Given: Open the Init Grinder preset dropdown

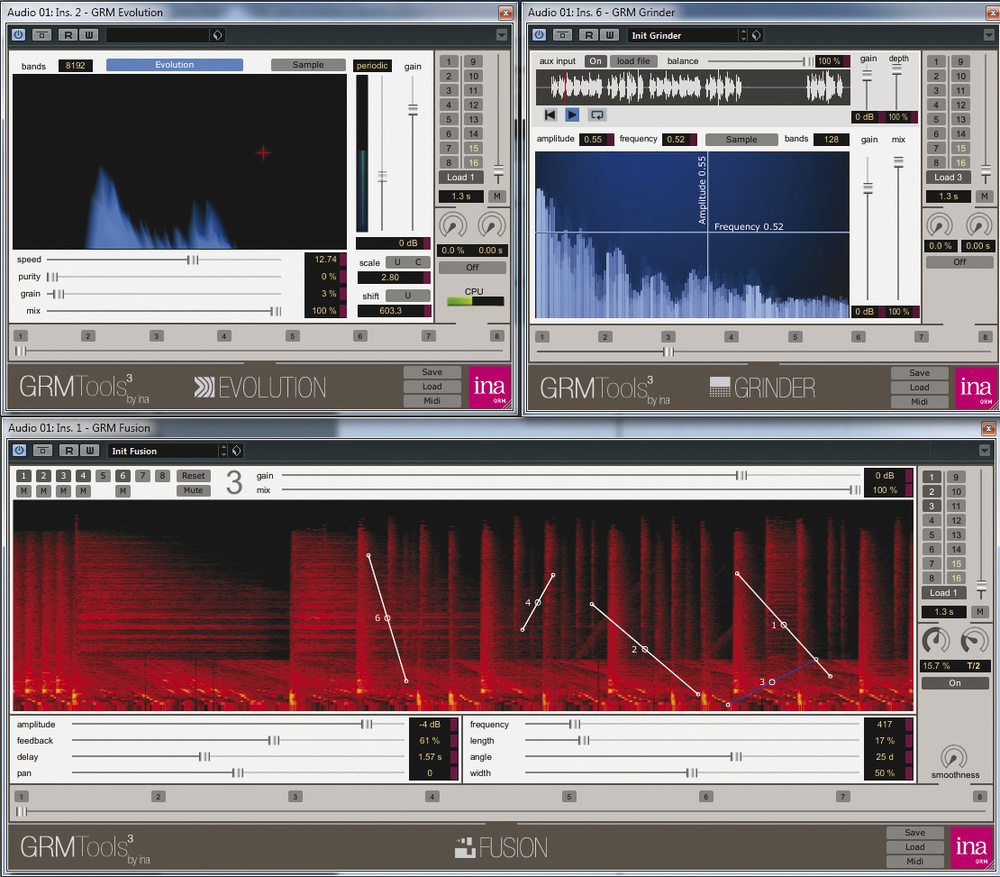Looking at the screenshot, I should pyautogui.click(x=682, y=35).
